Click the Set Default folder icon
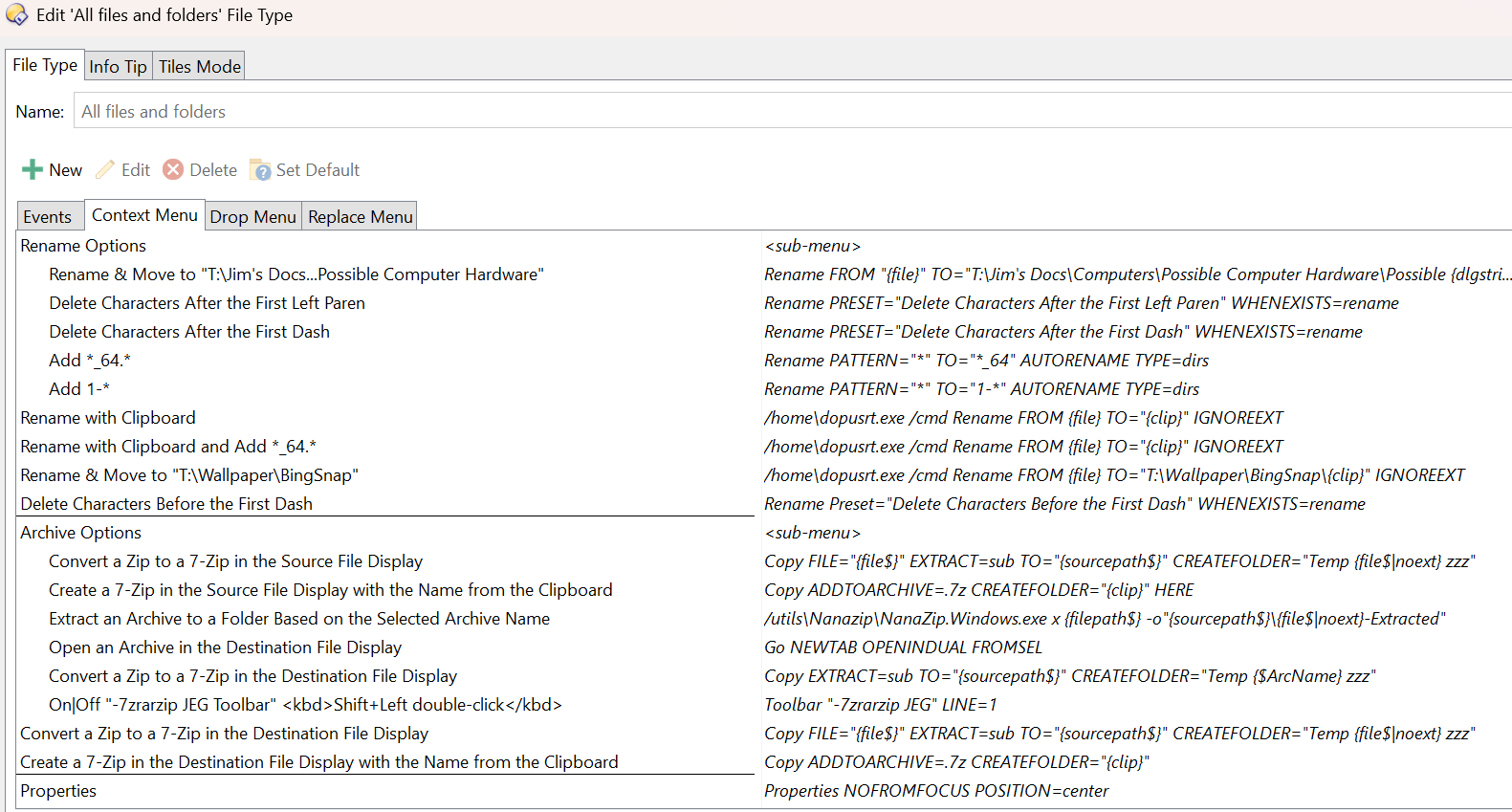Screen dimensions: 1512x812 click(x=260, y=169)
